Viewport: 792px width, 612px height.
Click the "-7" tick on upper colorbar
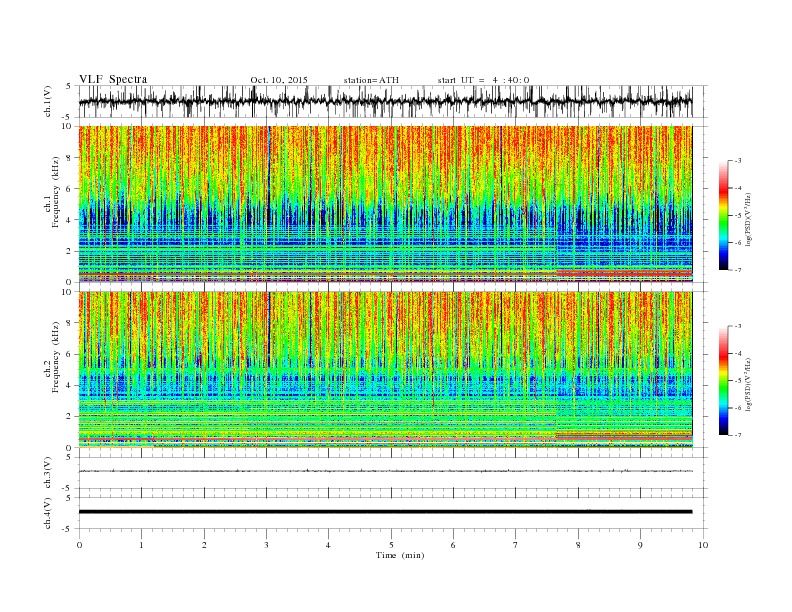[737, 270]
